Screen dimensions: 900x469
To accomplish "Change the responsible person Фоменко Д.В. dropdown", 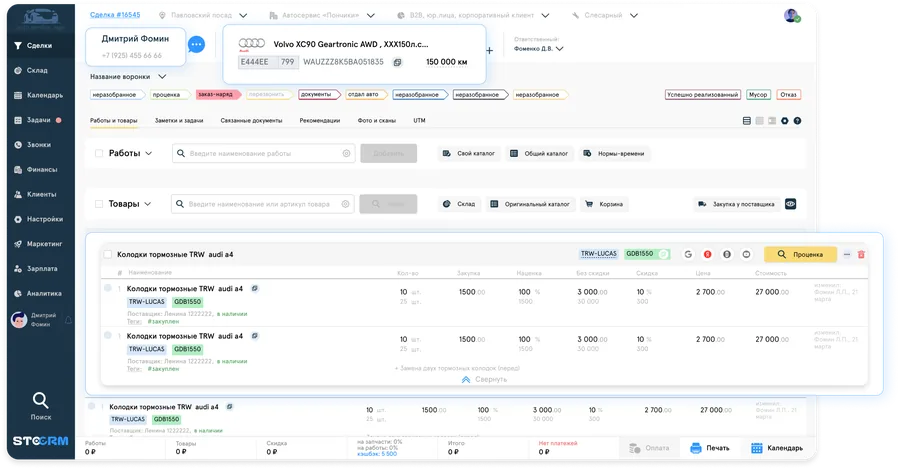I will point(538,49).
